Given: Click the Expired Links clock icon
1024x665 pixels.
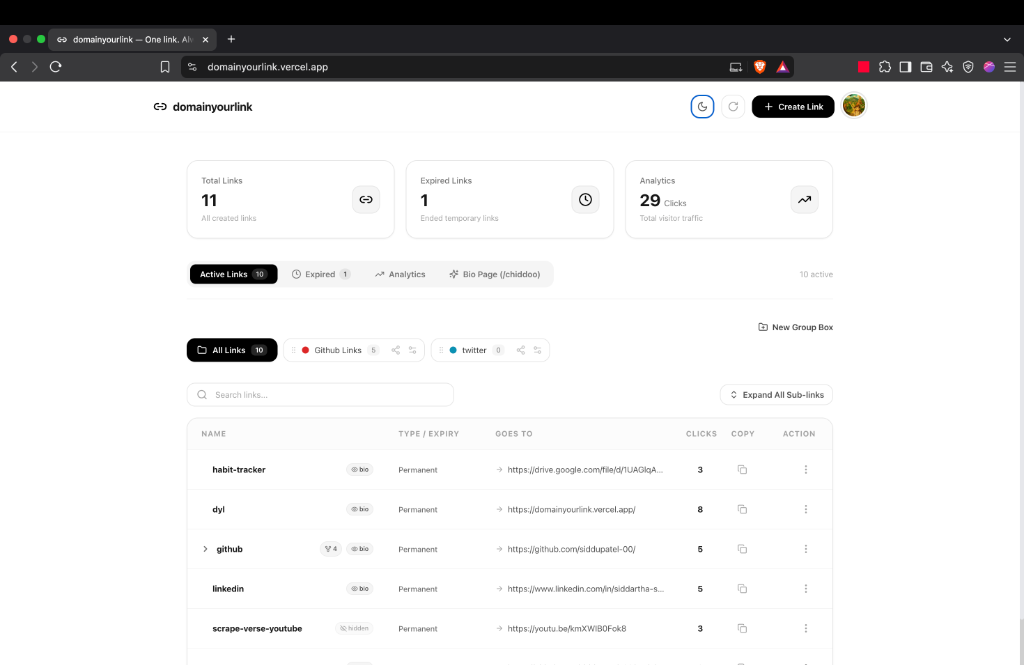Looking at the screenshot, I should click(585, 199).
